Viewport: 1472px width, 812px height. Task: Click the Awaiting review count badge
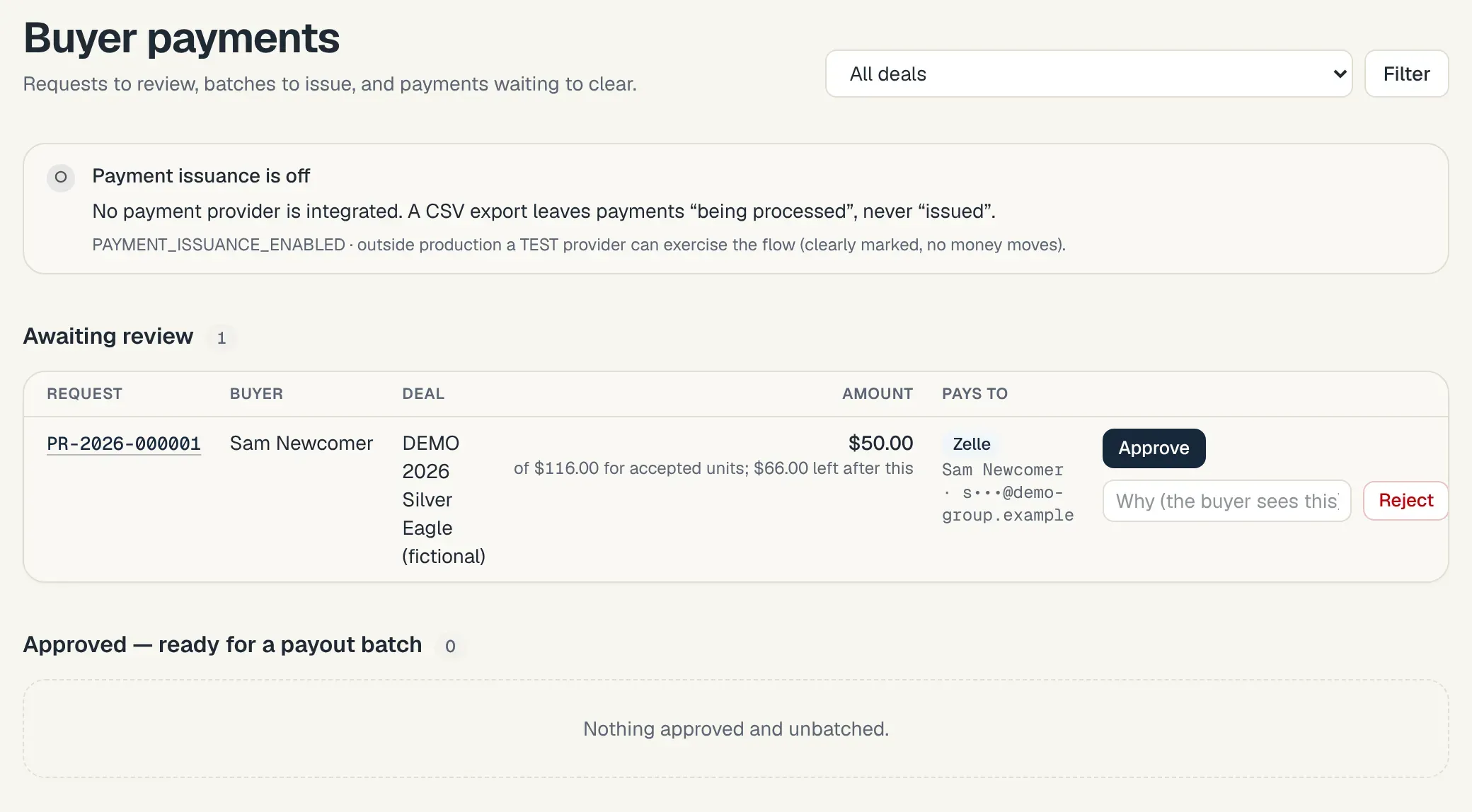[x=222, y=337]
